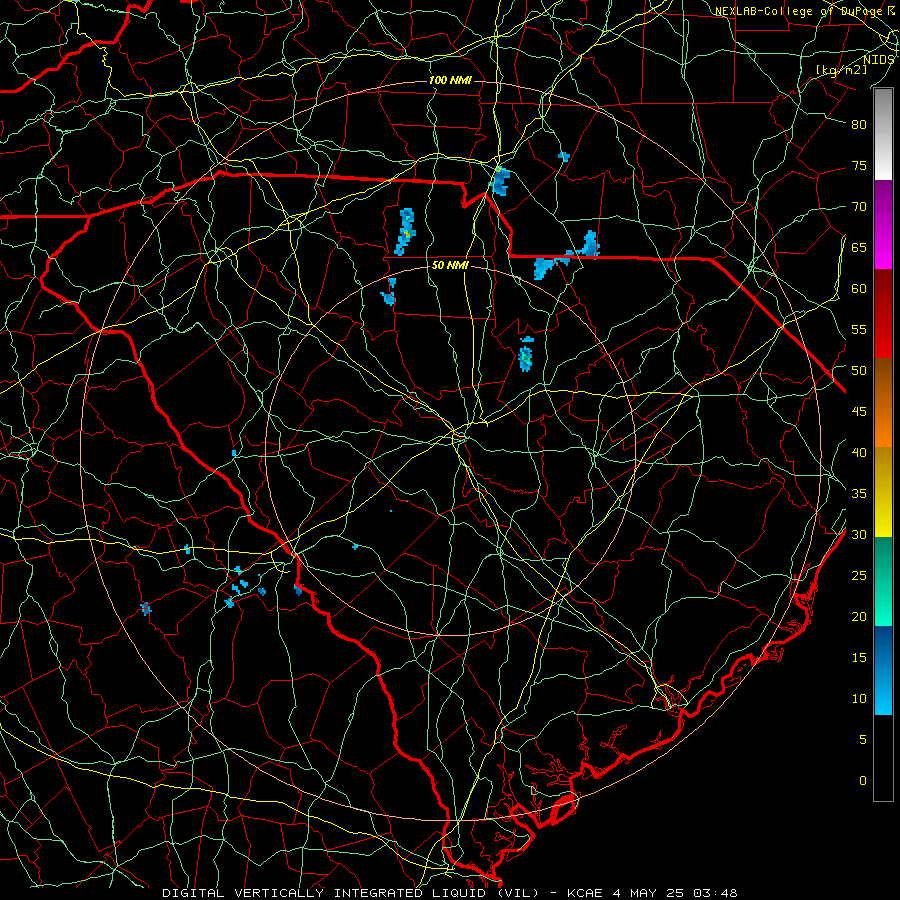Click the scale value "45"
This screenshot has width=900, height=900.
[859, 412]
